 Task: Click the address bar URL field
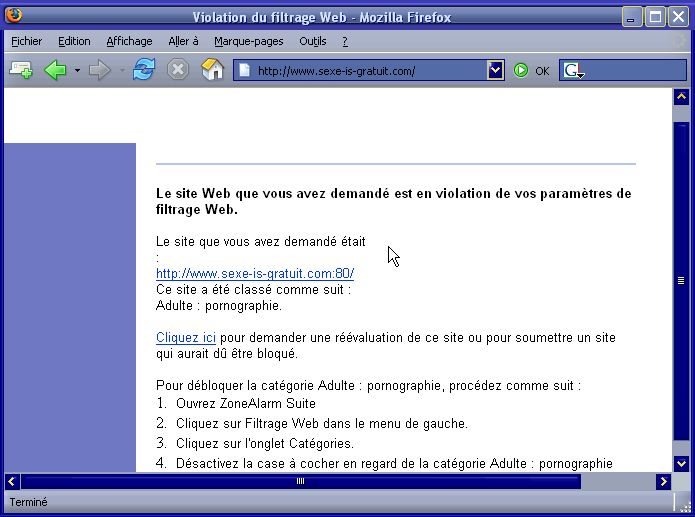370,71
